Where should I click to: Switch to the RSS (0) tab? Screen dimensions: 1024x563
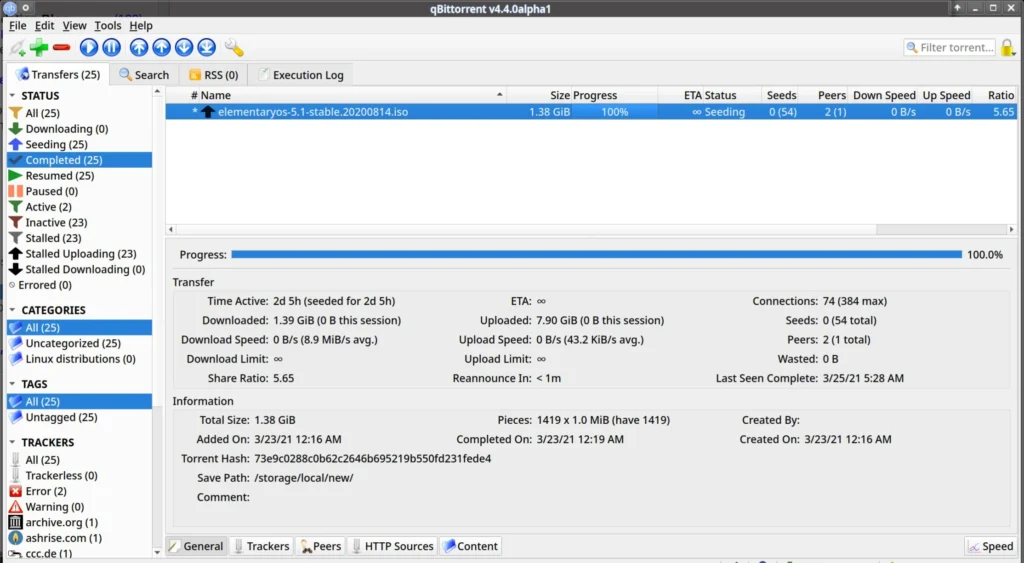coord(214,74)
